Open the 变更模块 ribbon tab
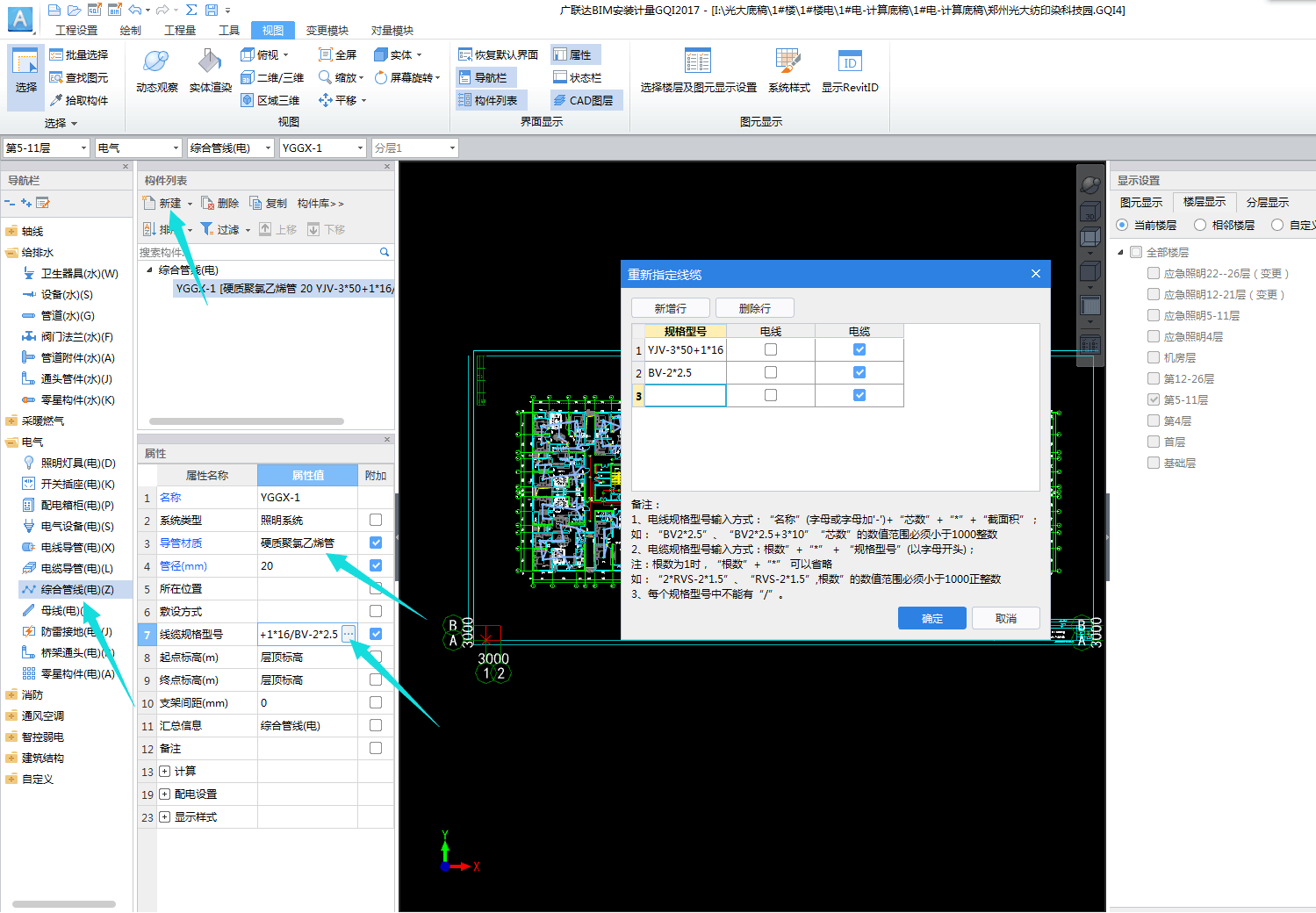The height and width of the screenshot is (913, 1316). 327,30
